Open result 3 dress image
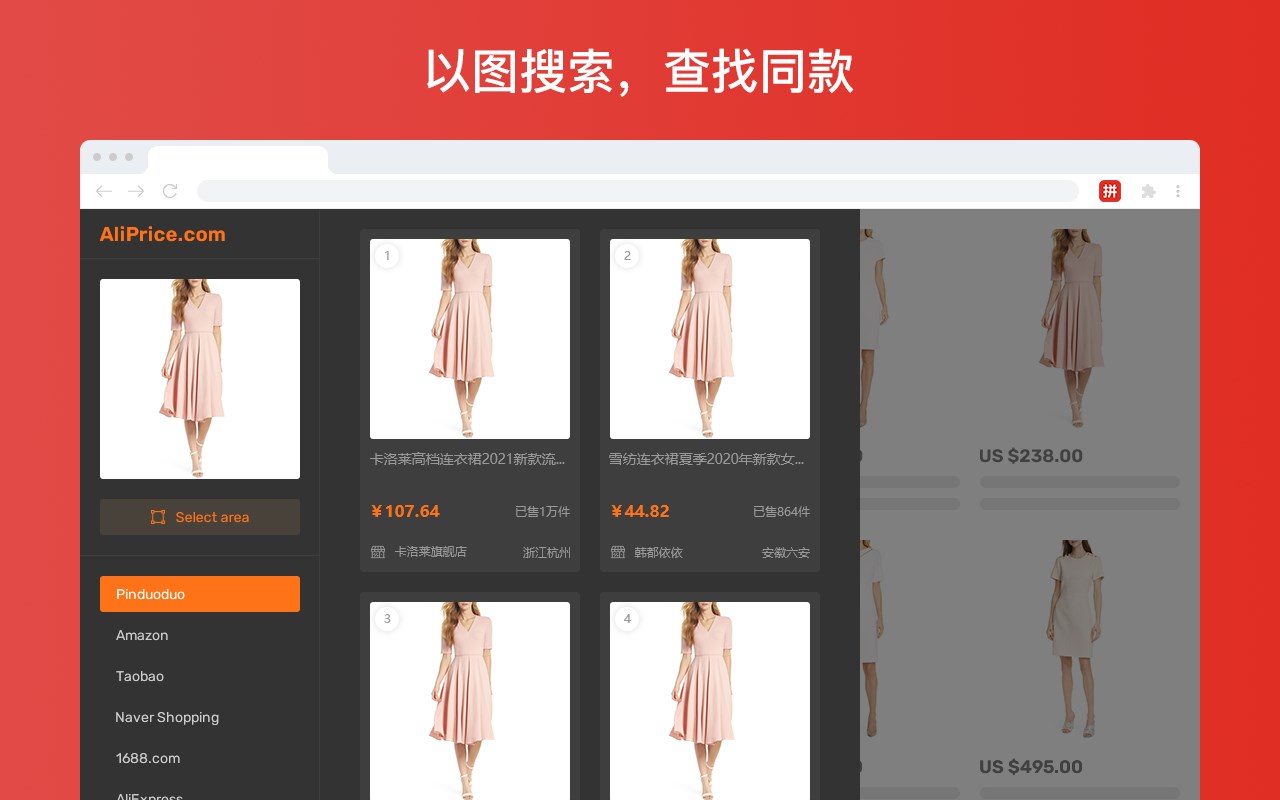The width and height of the screenshot is (1280, 800). 470,701
